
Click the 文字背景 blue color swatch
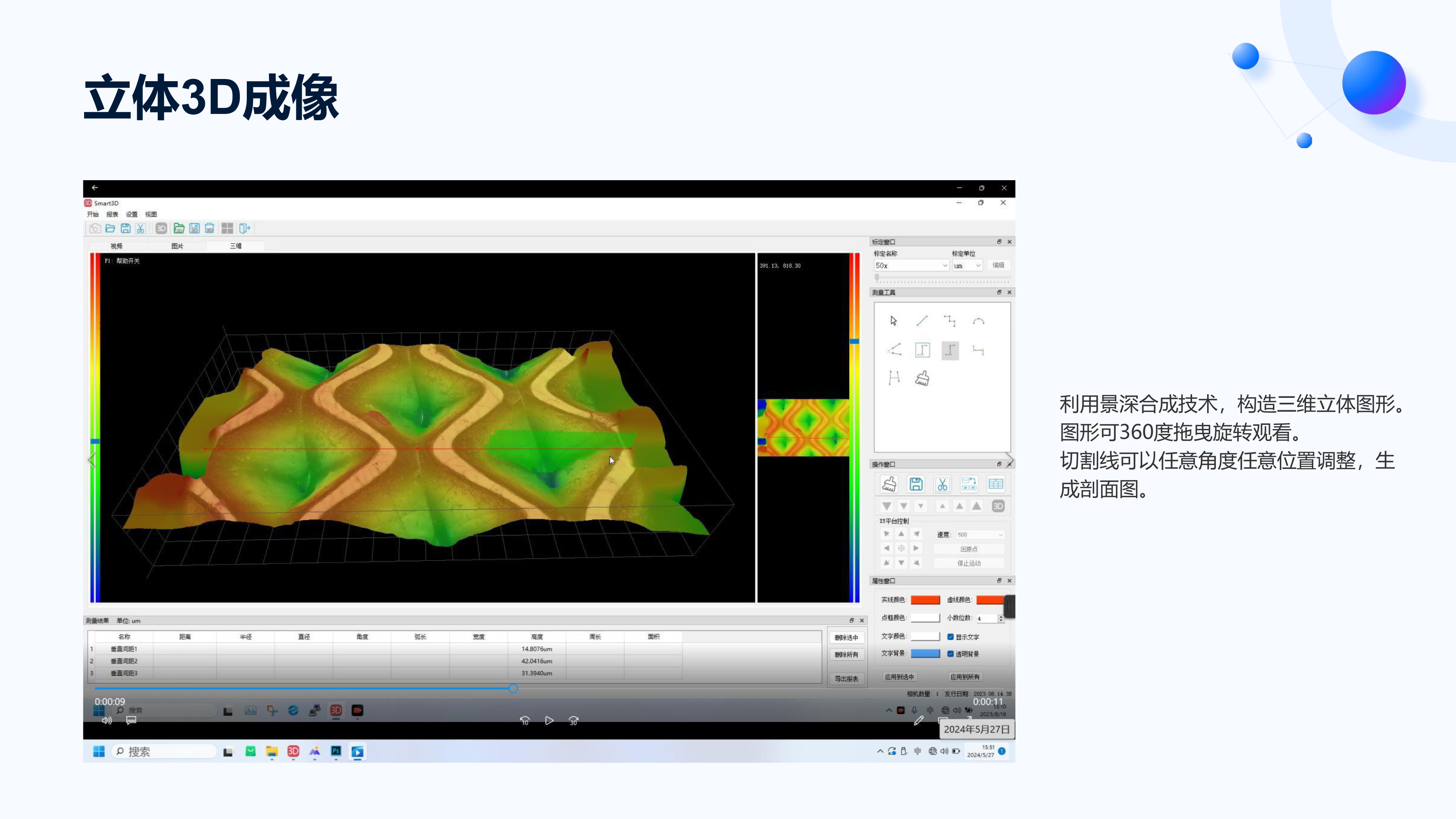(x=925, y=654)
